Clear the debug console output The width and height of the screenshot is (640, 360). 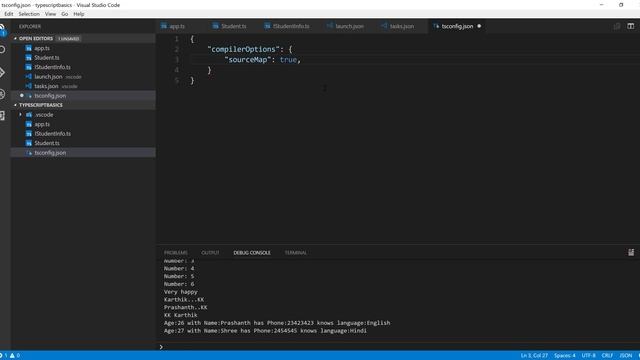point(631,252)
